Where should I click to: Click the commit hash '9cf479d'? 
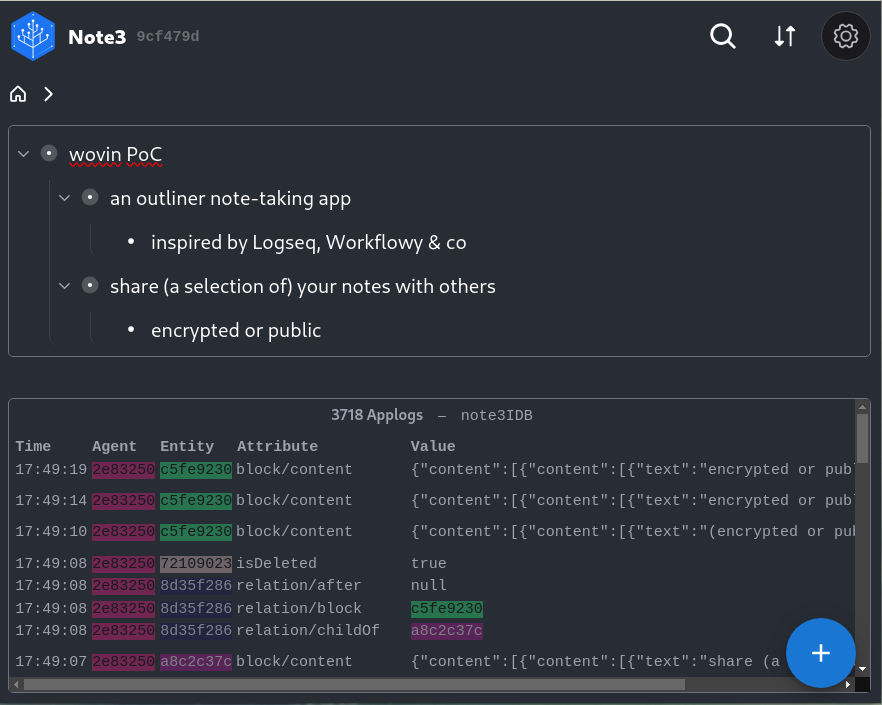pyautogui.click(x=168, y=37)
